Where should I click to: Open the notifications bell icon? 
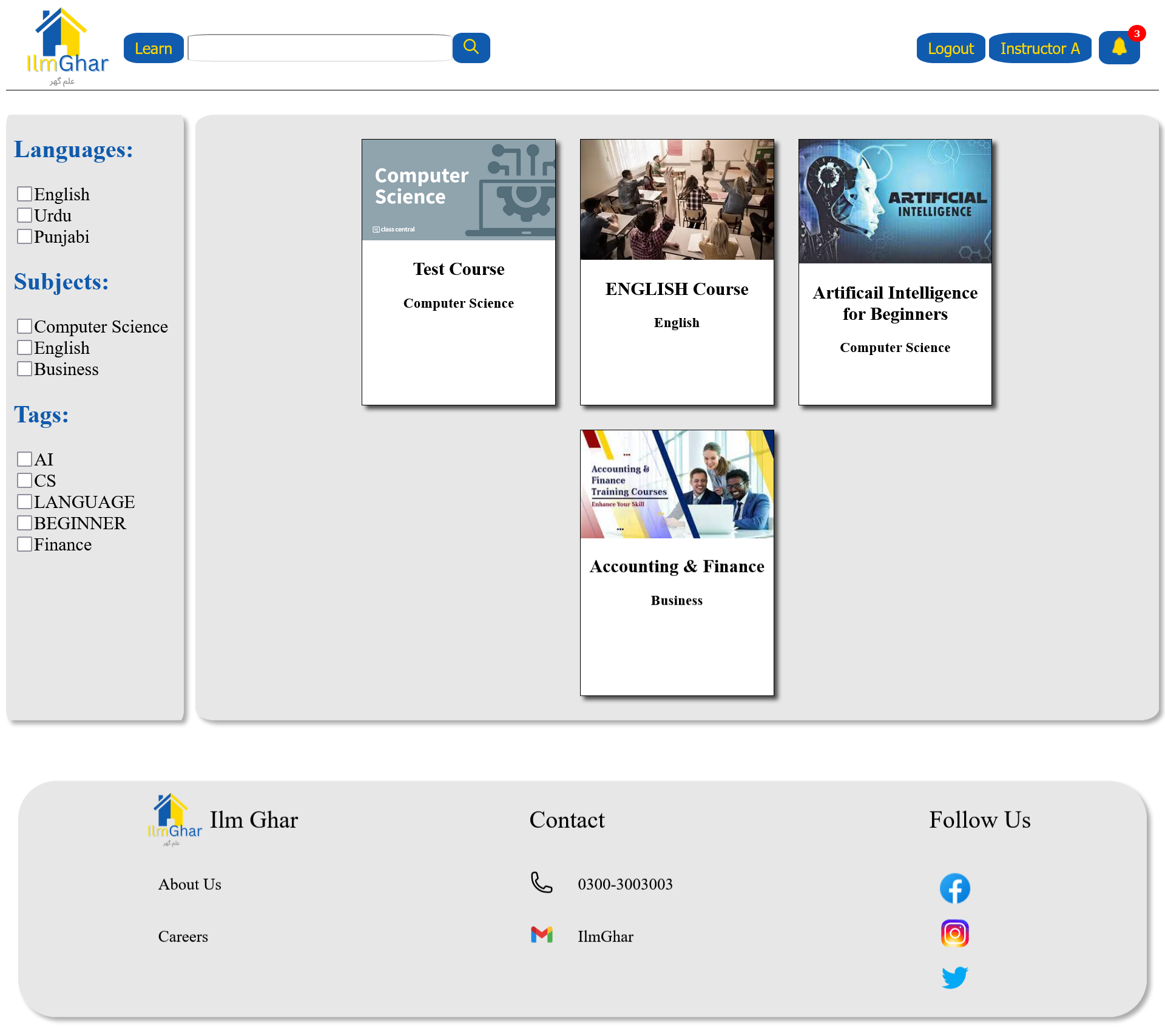1119,47
